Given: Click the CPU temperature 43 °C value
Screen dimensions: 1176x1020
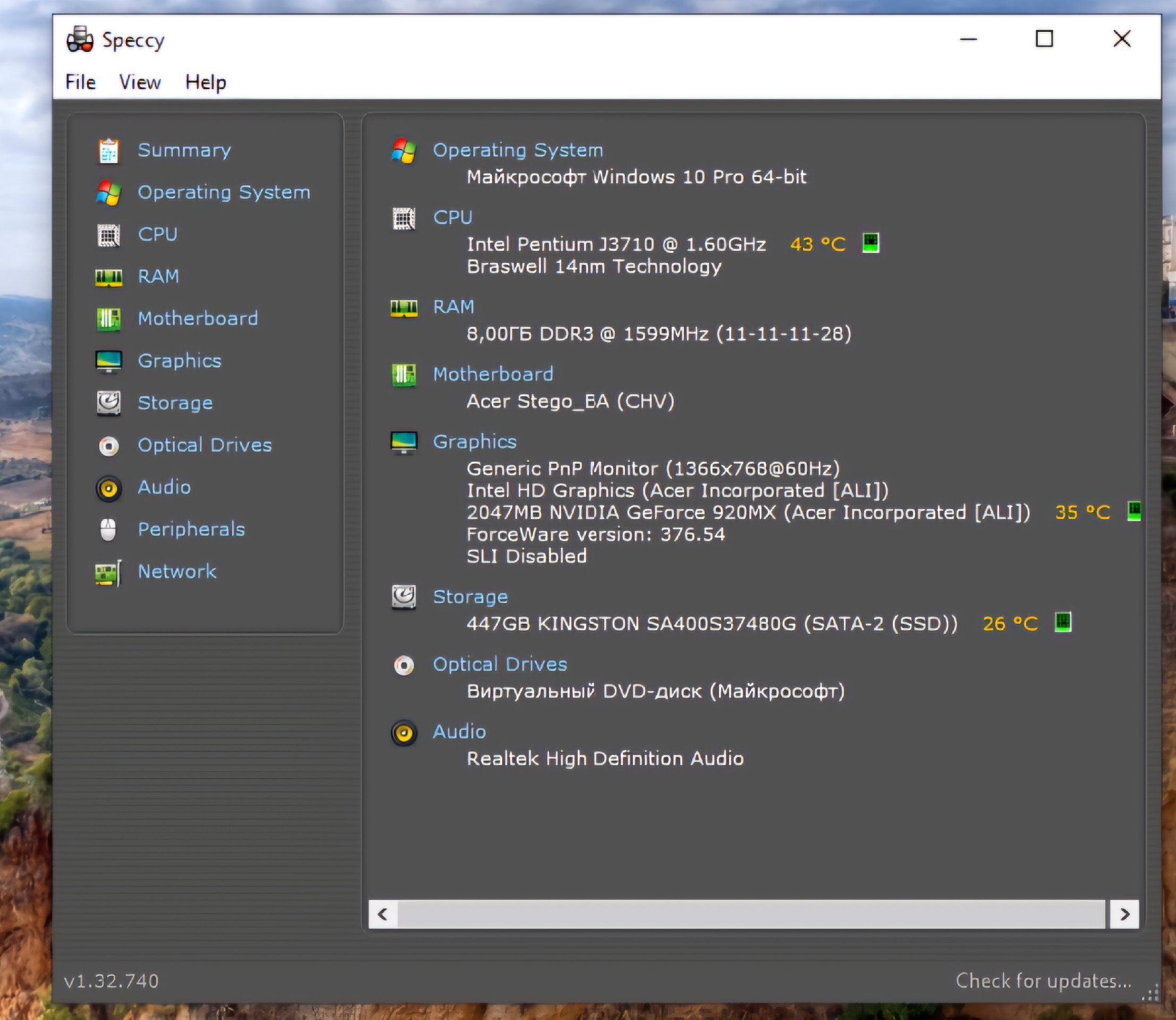Looking at the screenshot, I should (x=818, y=244).
